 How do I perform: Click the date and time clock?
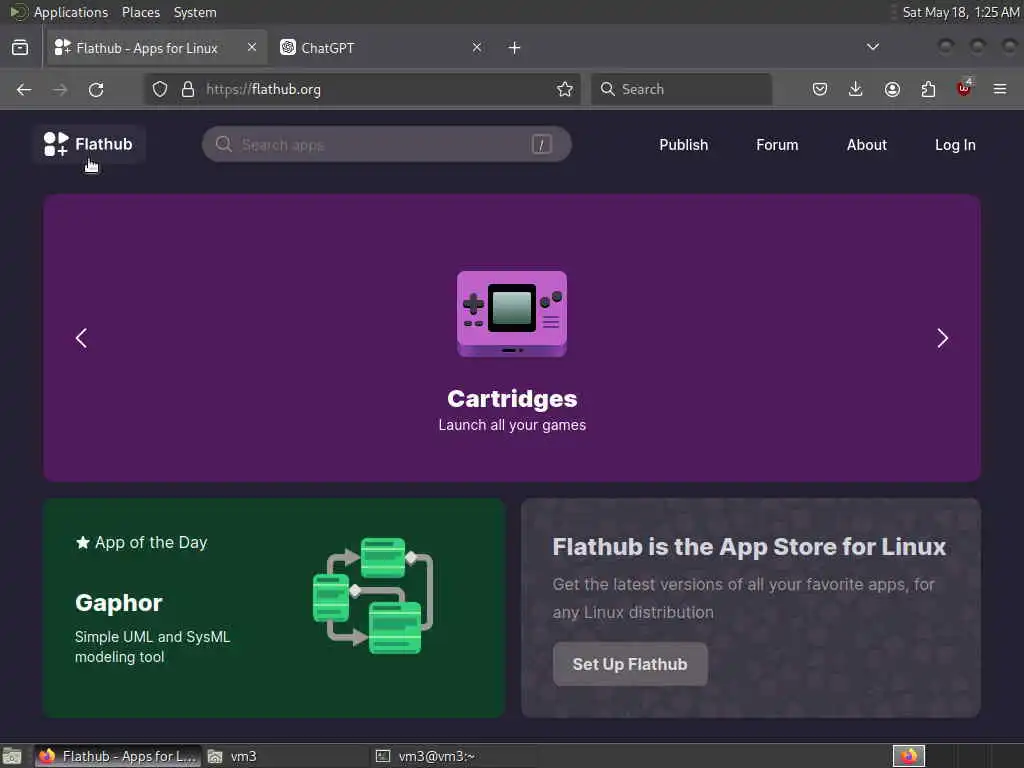(960, 12)
